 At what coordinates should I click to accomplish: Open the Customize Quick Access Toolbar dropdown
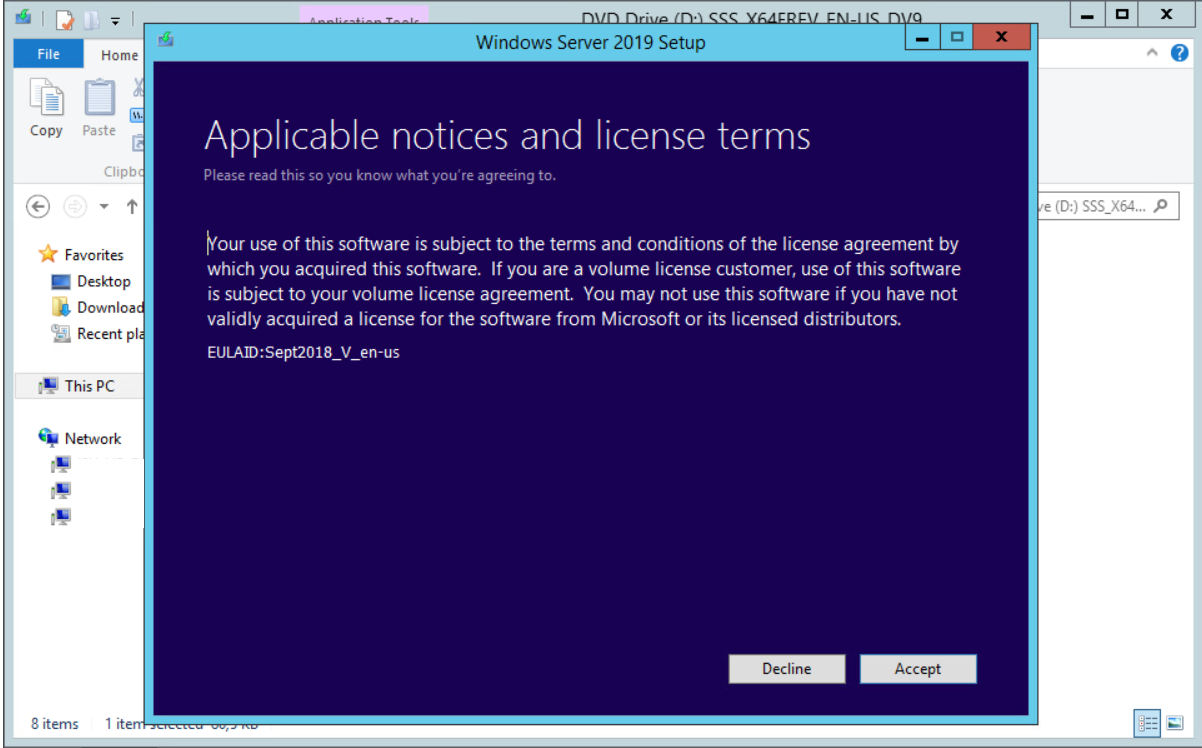click(x=115, y=20)
